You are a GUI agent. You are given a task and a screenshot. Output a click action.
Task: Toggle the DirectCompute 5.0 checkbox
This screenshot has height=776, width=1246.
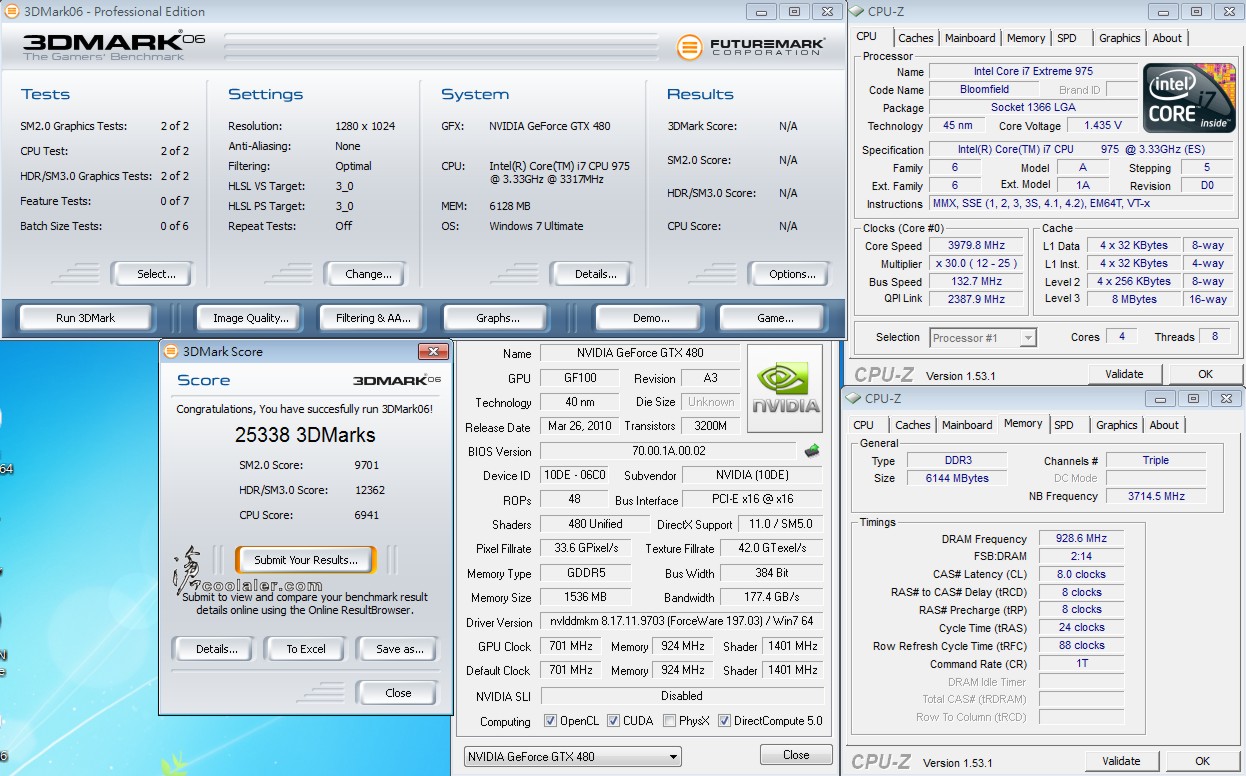(725, 721)
